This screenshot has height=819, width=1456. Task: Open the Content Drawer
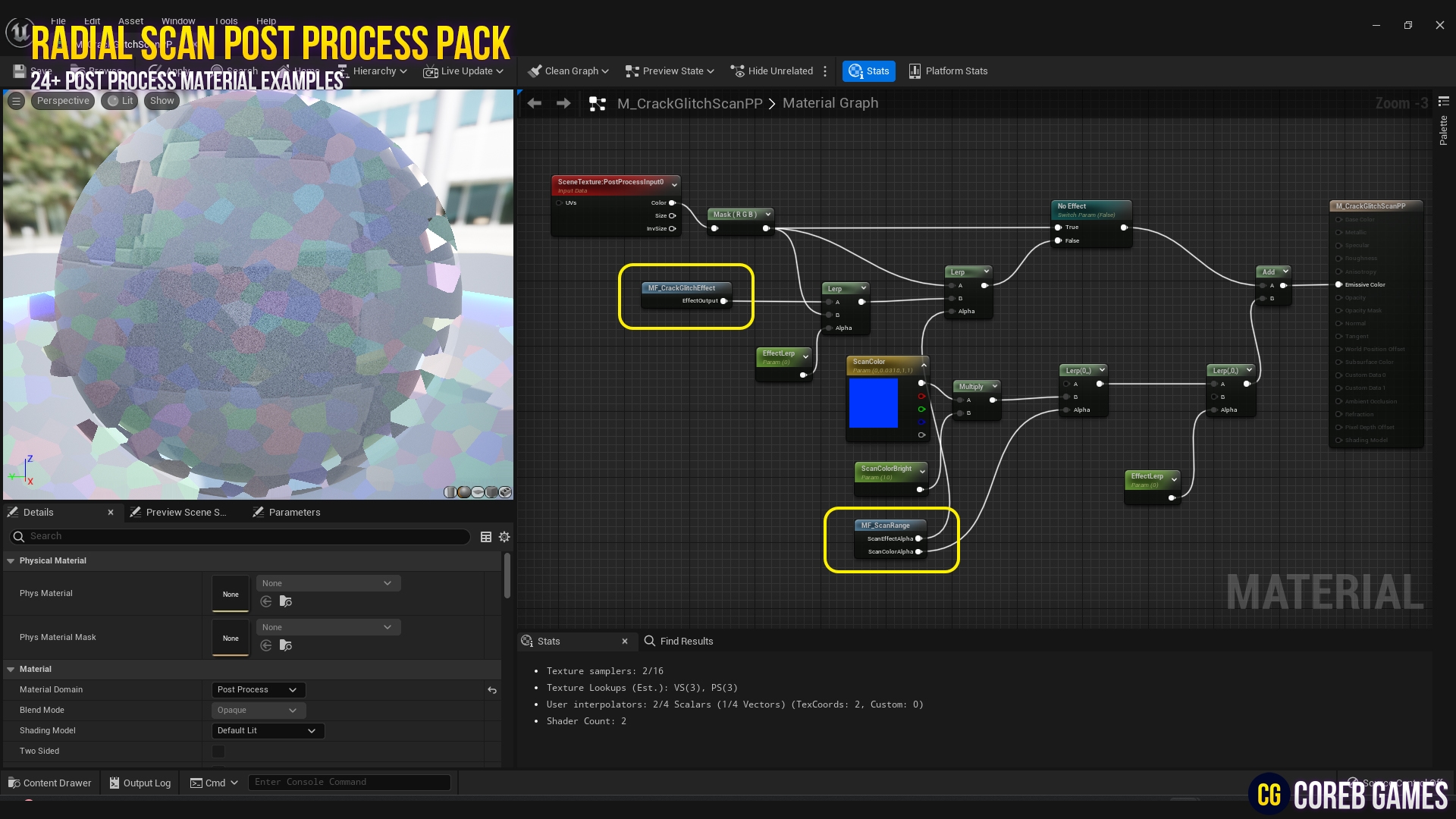tap(49, 783)
